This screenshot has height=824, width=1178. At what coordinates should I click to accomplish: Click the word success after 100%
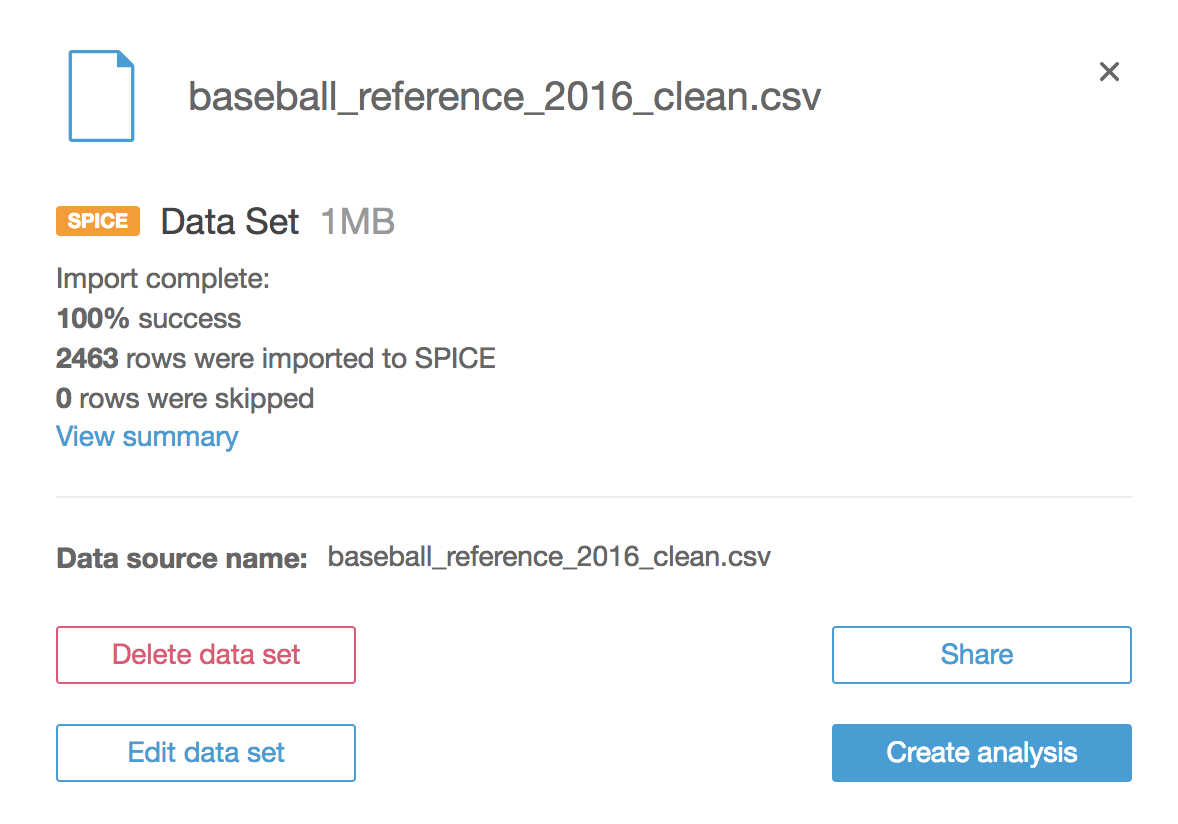pyautogui.click(x=190, y=319)
